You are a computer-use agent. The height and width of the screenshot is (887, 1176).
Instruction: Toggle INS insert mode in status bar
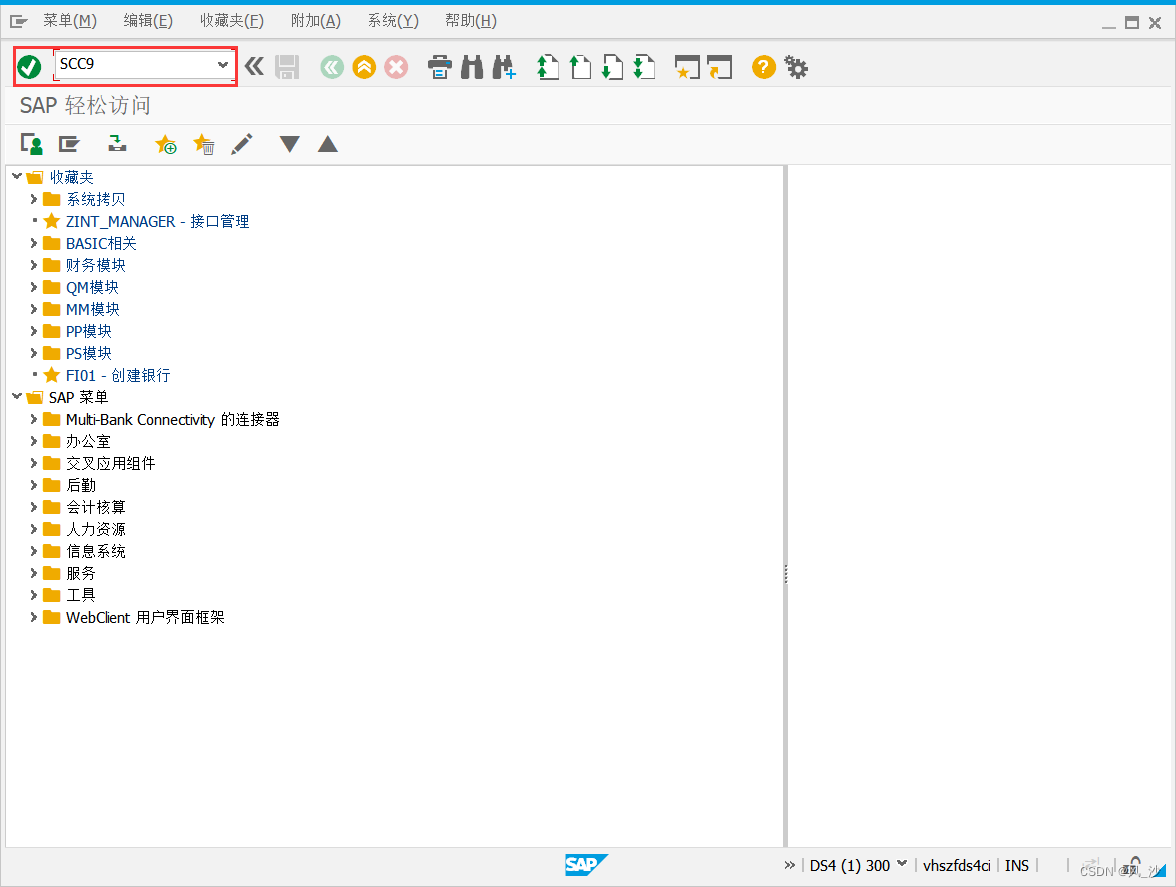point(1016,865)
